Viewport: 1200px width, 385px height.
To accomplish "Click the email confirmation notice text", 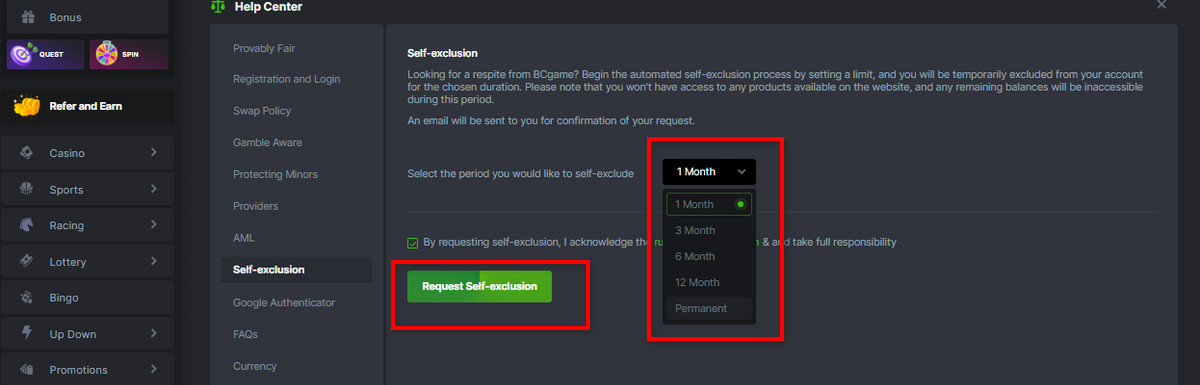I will pyautogui.click(x=552, y=121).
